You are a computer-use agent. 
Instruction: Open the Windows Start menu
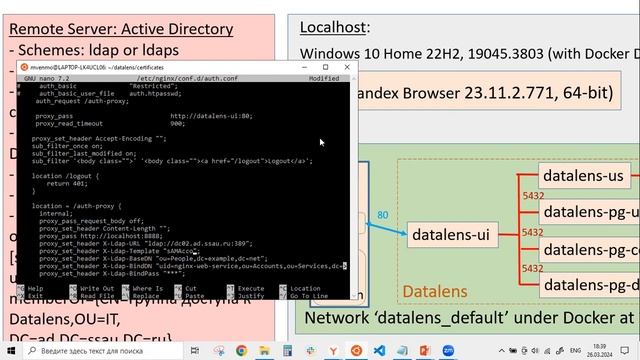(x=11, y=351)
